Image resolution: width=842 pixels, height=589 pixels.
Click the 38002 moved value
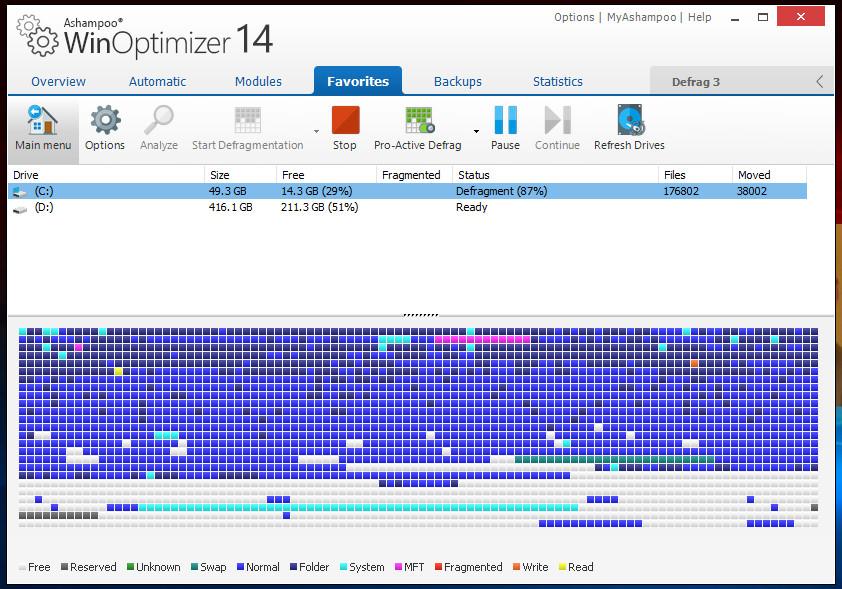[x=752, y=191]
